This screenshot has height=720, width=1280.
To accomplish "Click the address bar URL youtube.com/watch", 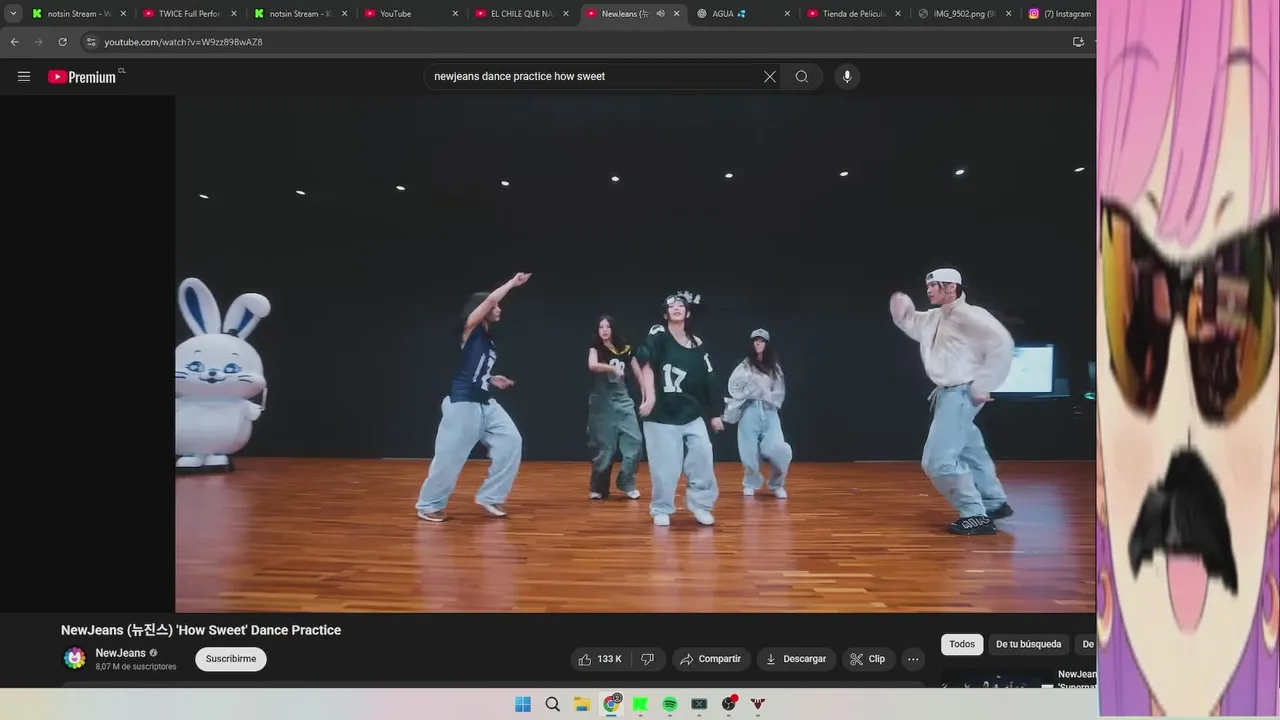I will 184,42.
